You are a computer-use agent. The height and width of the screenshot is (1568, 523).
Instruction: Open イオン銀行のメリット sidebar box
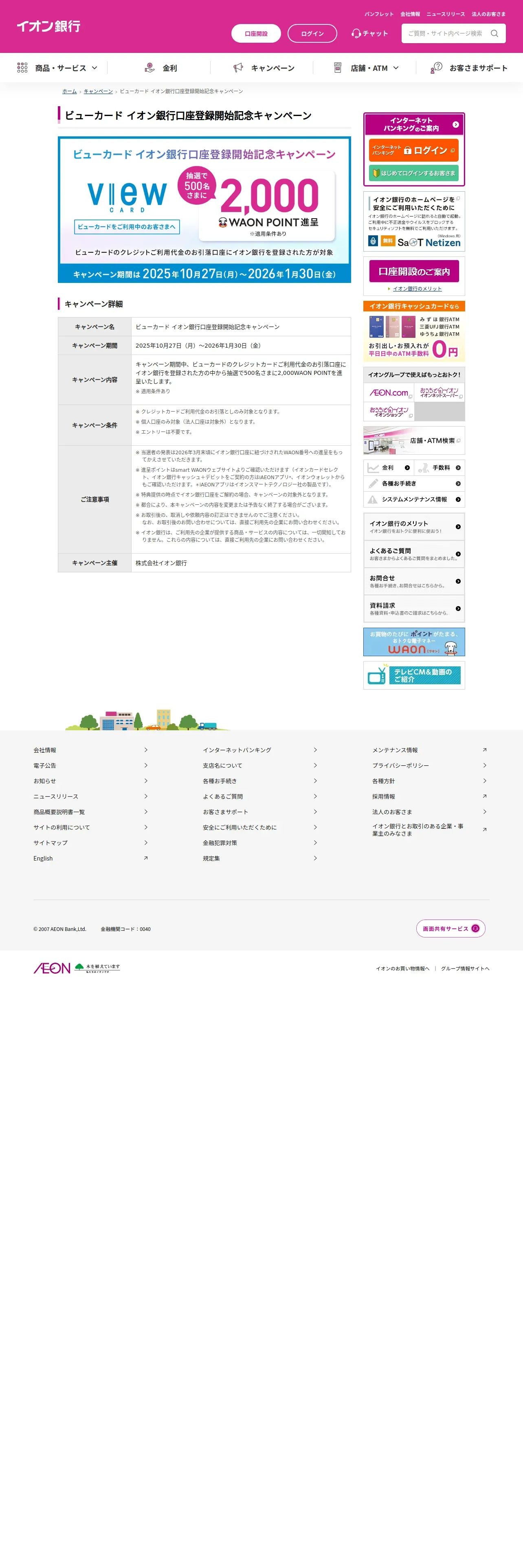pyautogui.click(x=414, y=526)
